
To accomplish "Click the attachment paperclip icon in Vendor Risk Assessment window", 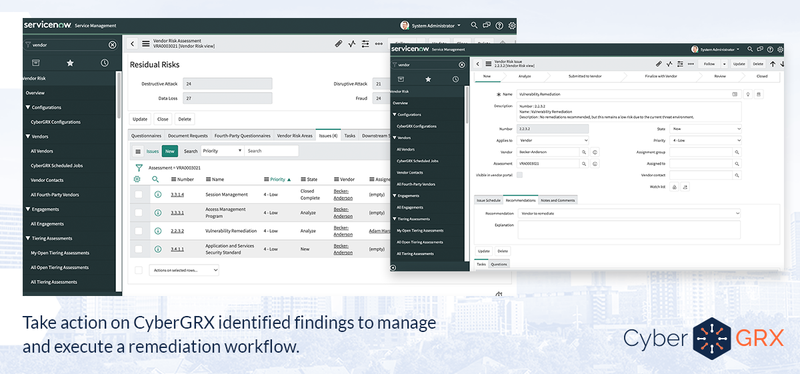I will click(x=338, y=44).
